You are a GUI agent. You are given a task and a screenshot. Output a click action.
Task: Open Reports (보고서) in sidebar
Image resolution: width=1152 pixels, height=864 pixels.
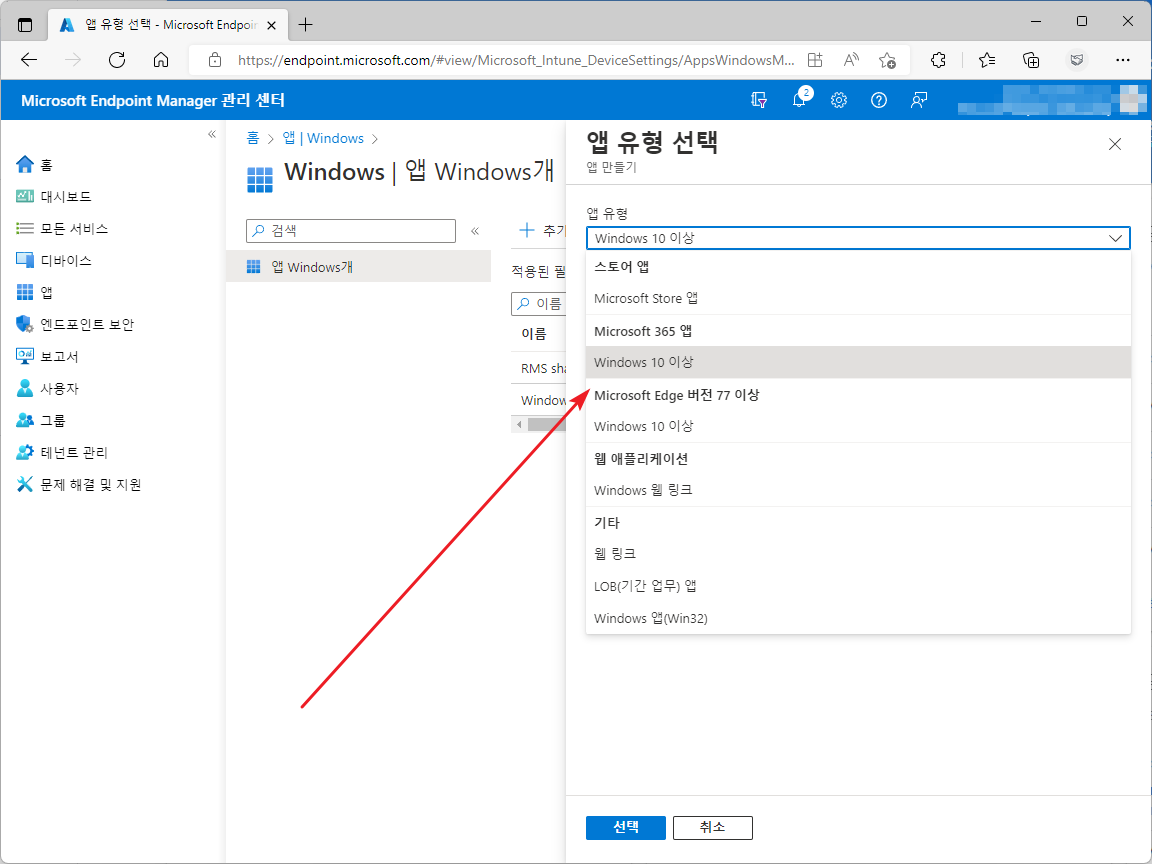pyautogui.click(x=47, y=356)
